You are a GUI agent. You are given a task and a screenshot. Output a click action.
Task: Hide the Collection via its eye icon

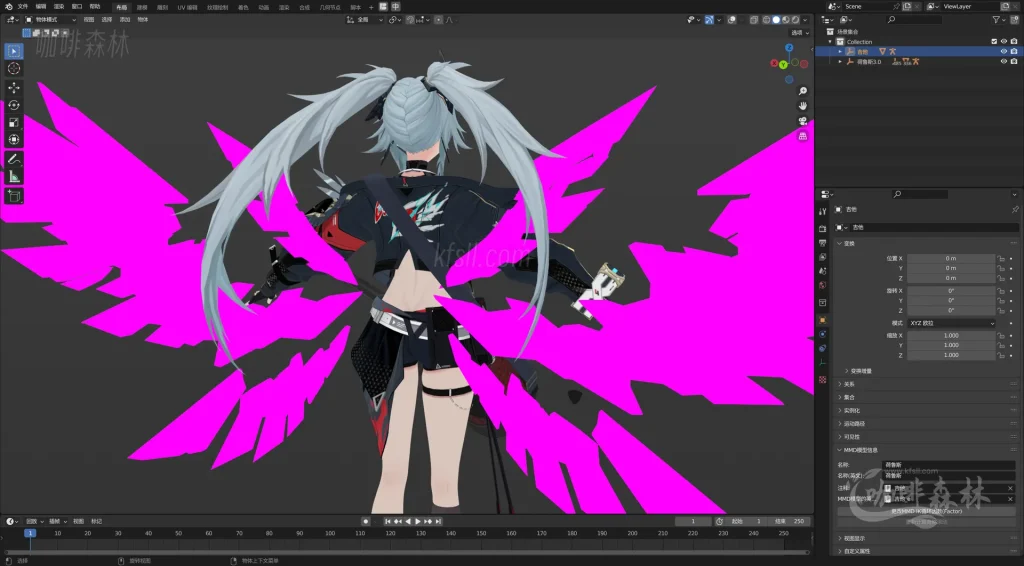point(1004,42)
